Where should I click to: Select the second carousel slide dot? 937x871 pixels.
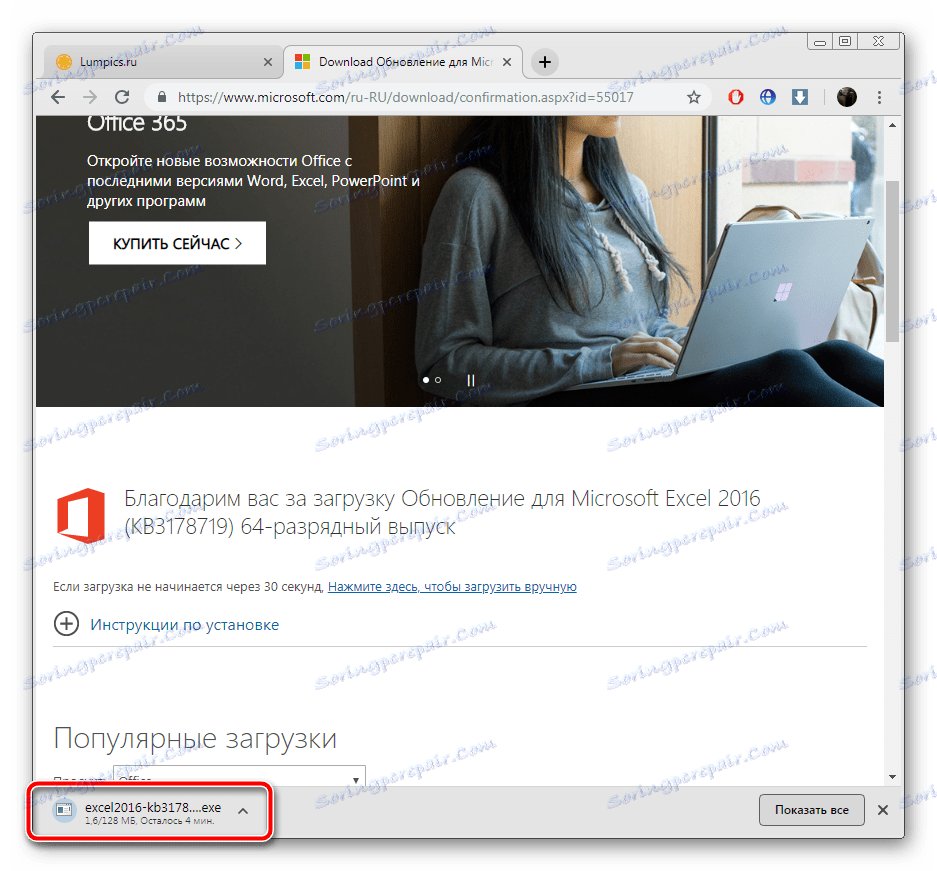[x=438, y=380]
